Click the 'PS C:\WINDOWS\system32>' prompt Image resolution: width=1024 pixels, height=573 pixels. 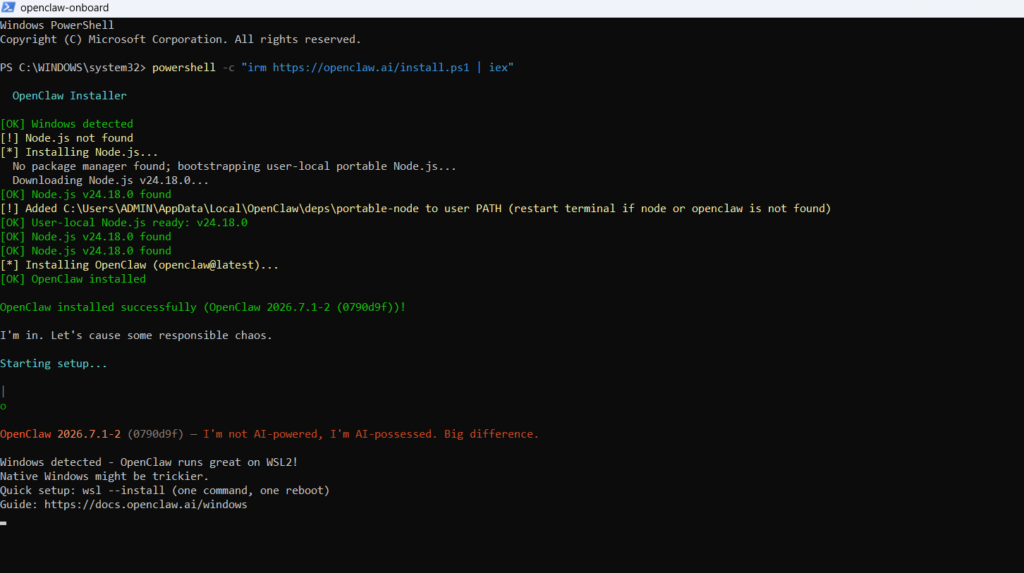pyautogui.click(x=73, y=67)
